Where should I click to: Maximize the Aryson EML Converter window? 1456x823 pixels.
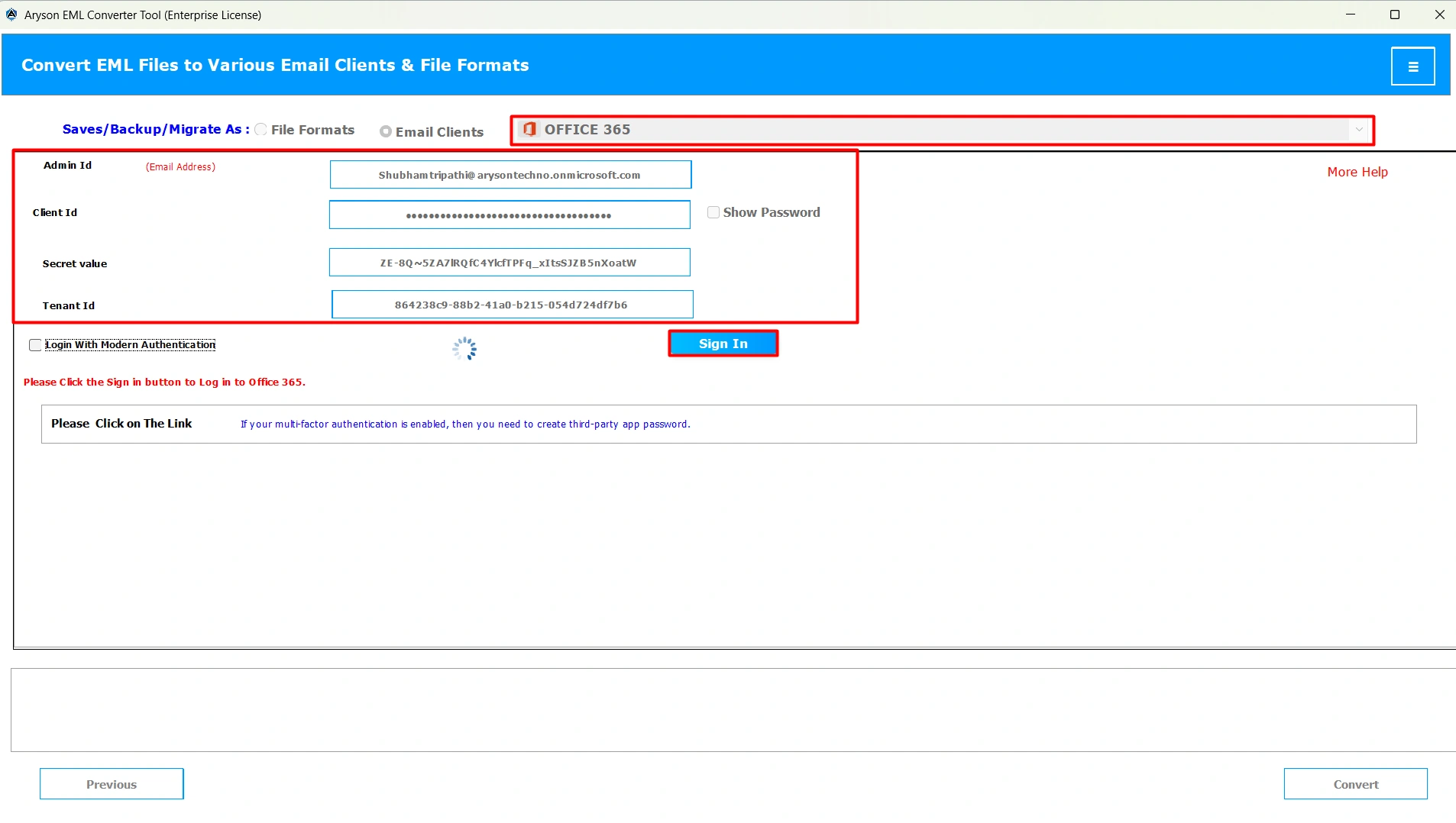(x=1395, y=15)
